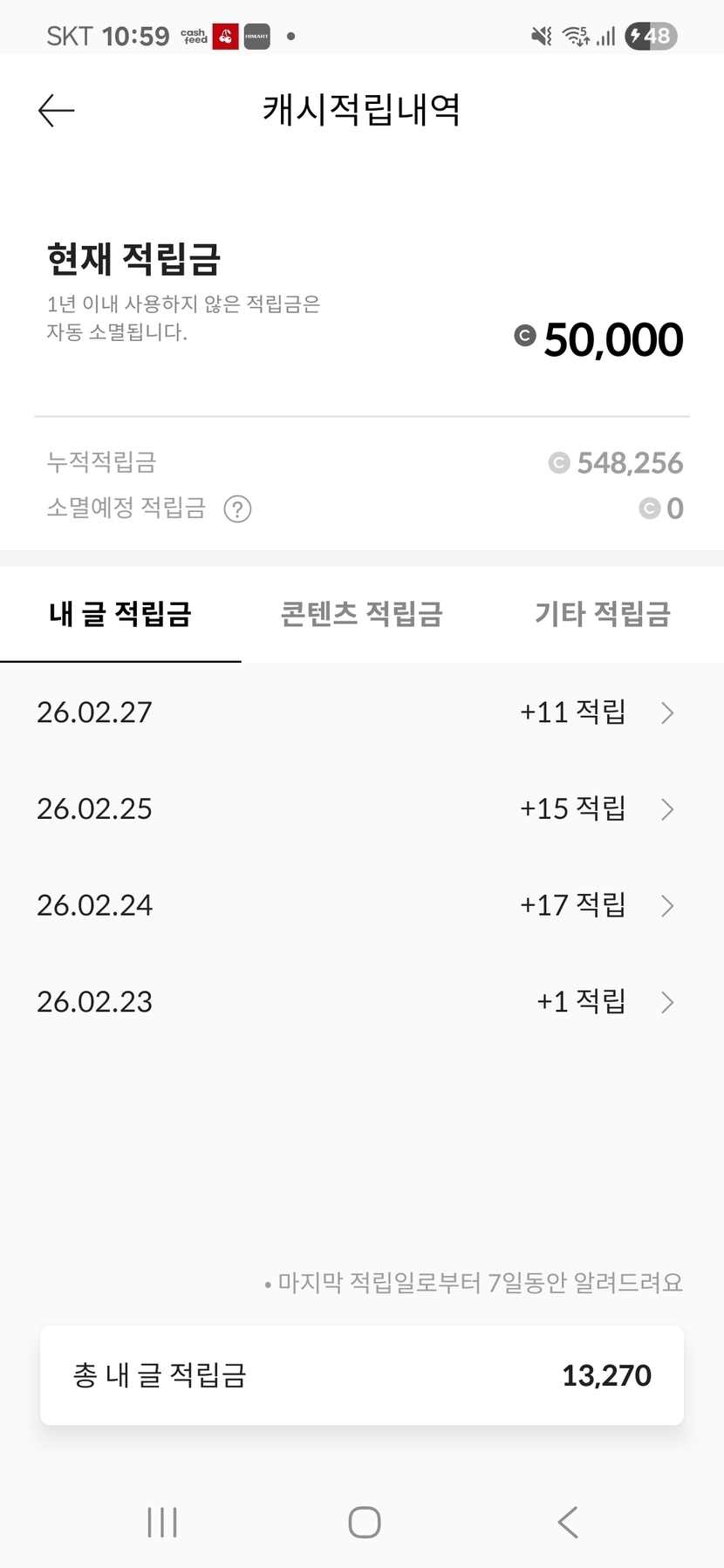Expand the 26.02.27 entry chevron

(667, 713)
